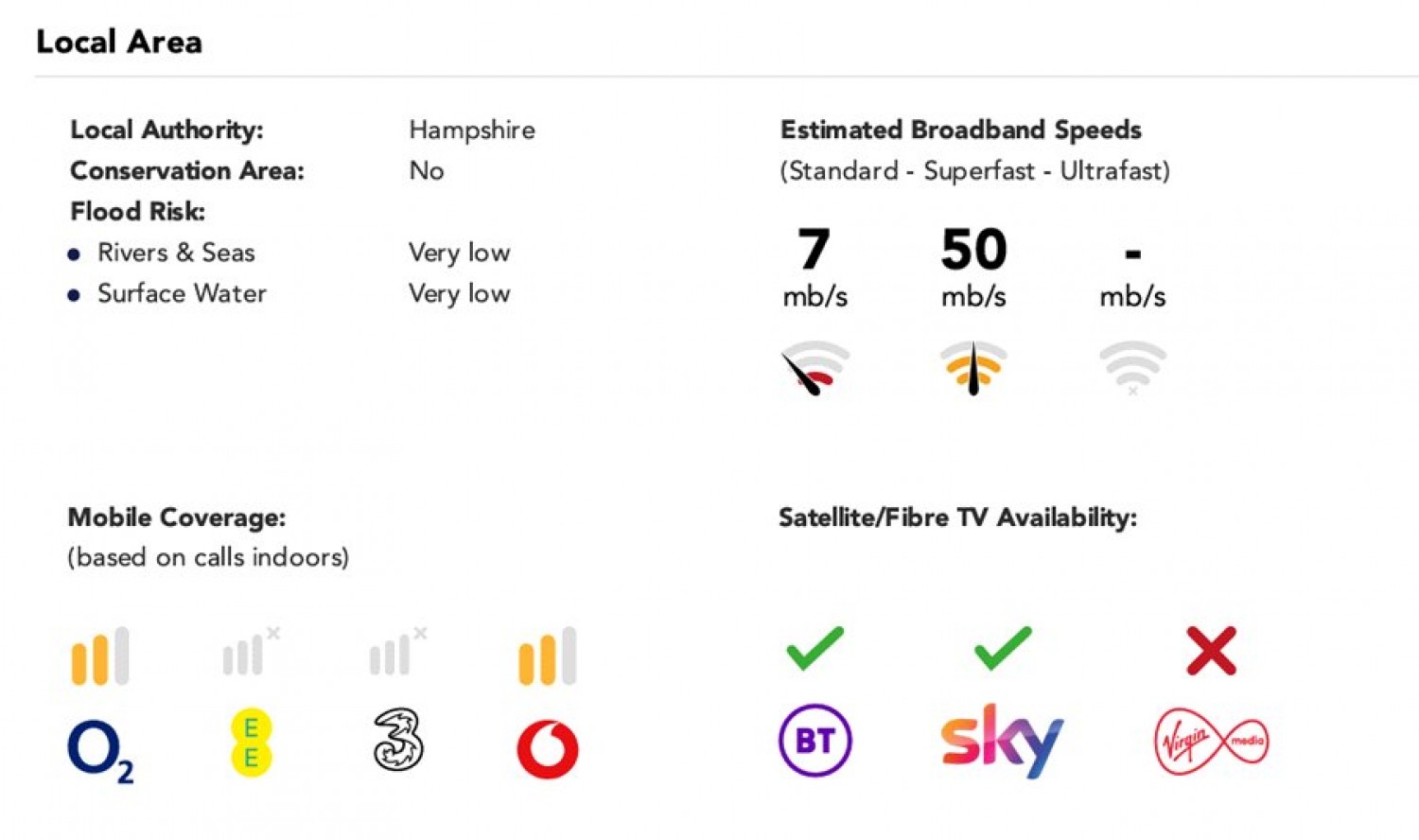Viewport: 1419px width, 840px height.
Task: Click the red standard broadband speed gauge
Action: [815, 367]
